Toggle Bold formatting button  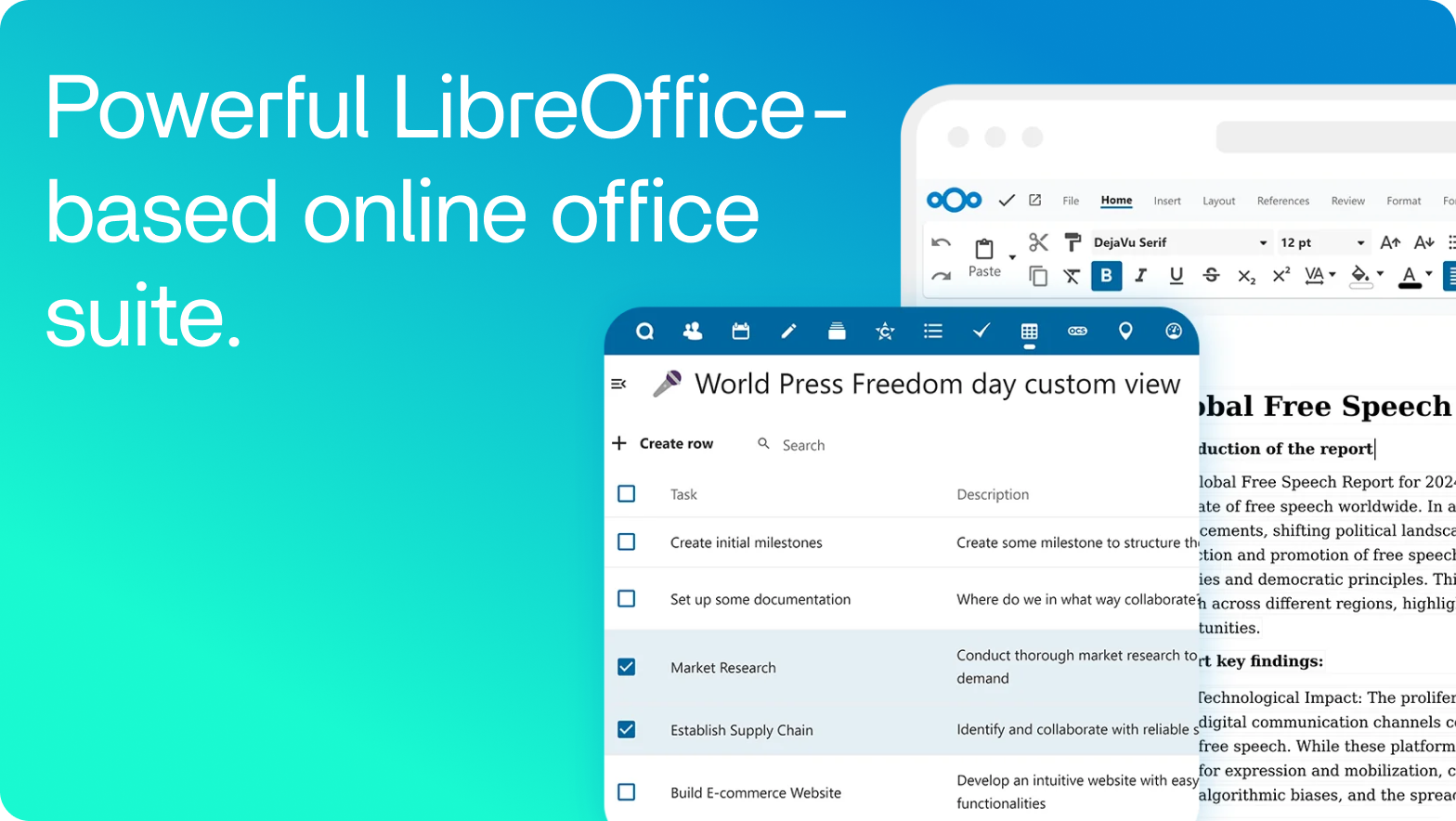click(x=1106, y=276)
